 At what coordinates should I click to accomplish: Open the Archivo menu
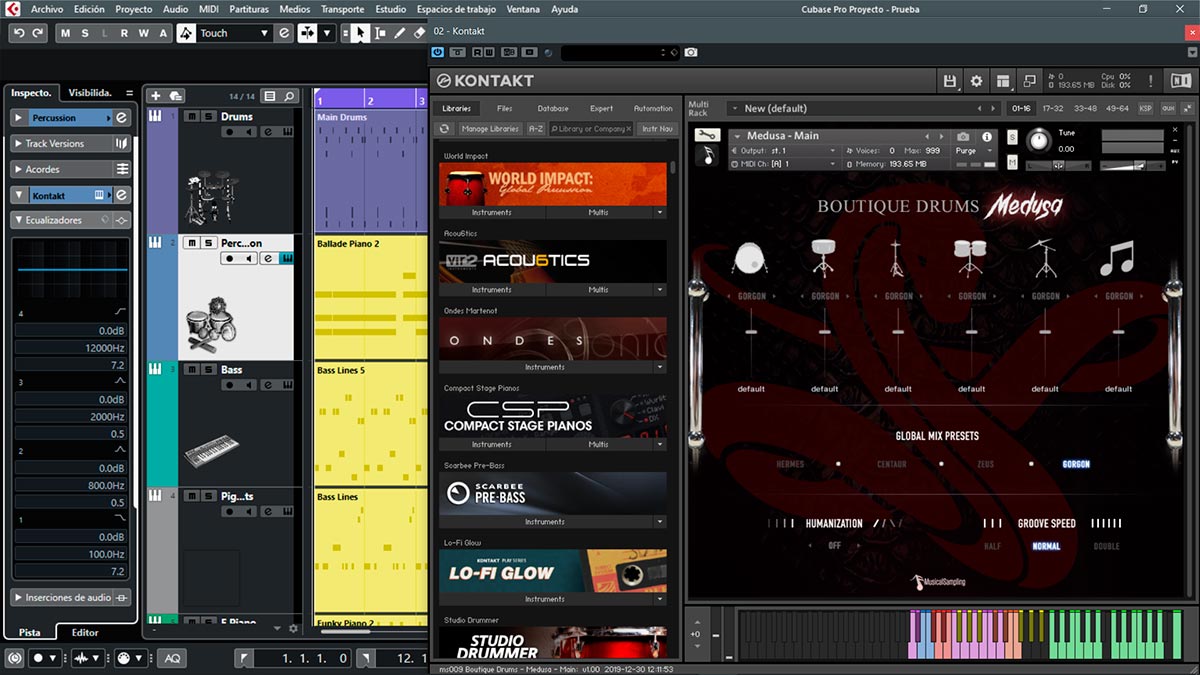47,9
